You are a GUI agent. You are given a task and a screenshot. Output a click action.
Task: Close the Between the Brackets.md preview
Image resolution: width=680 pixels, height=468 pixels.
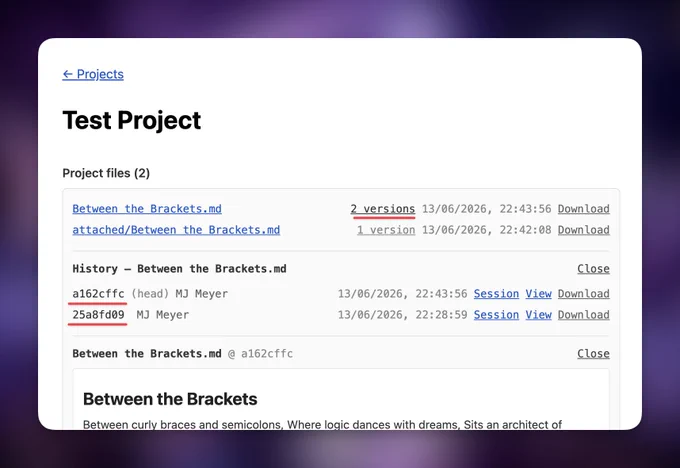593,353
